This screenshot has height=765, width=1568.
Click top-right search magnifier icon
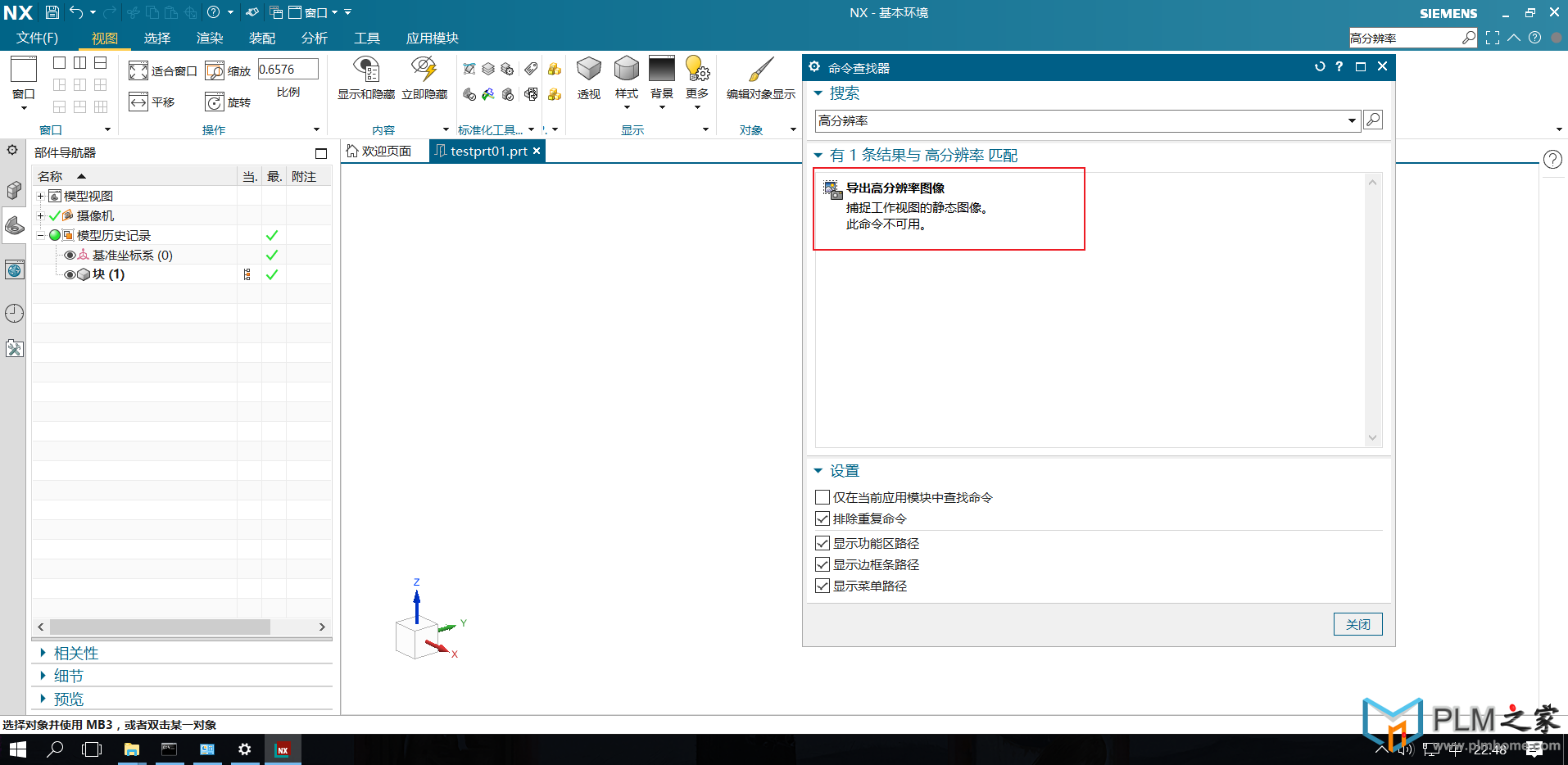pyautogui.click(x=1469, y=38)
